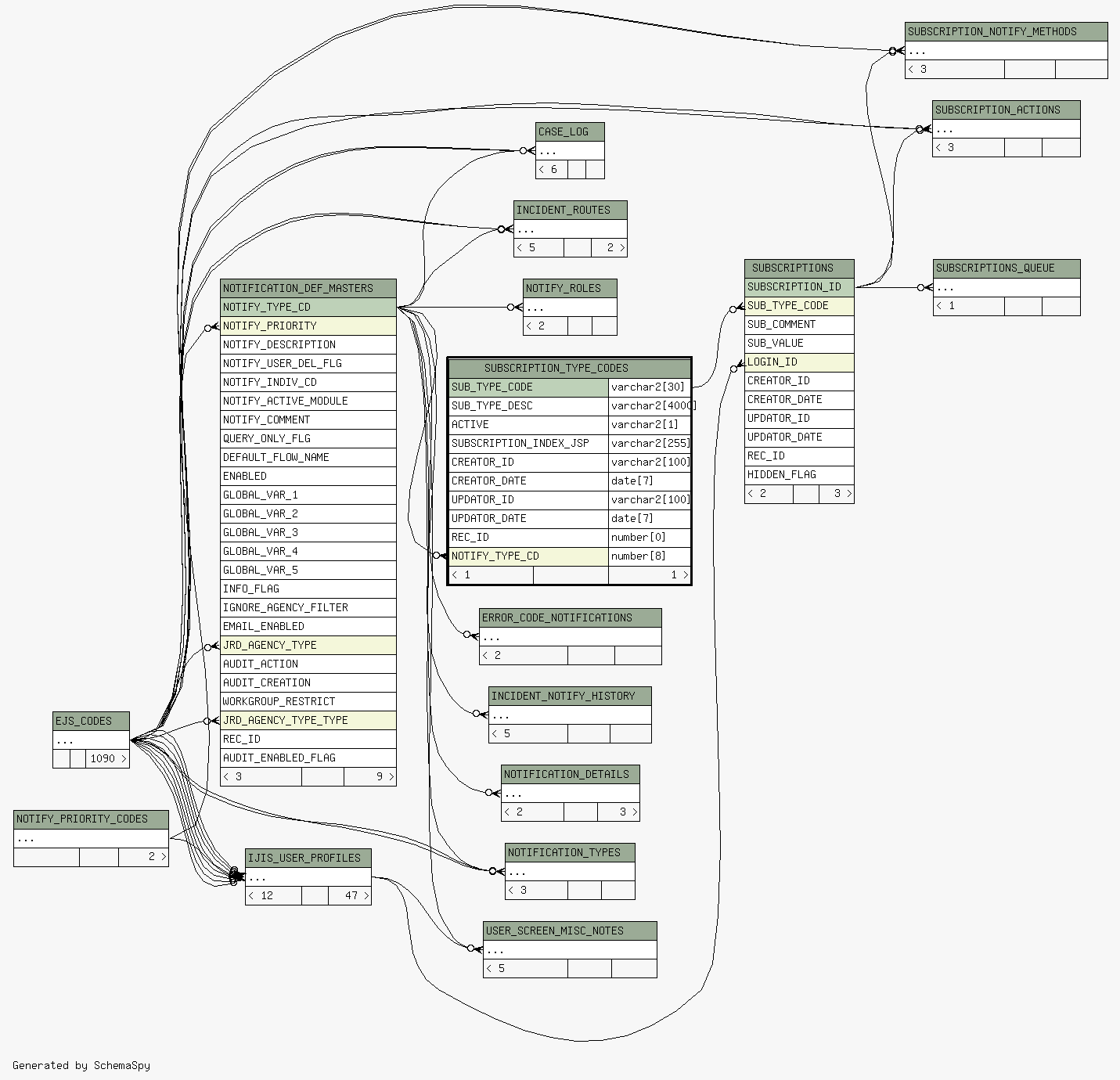Click the 1090 children count in EJS_CODES
Screen dimensions: 1120x1080
(x=107, y=758)
